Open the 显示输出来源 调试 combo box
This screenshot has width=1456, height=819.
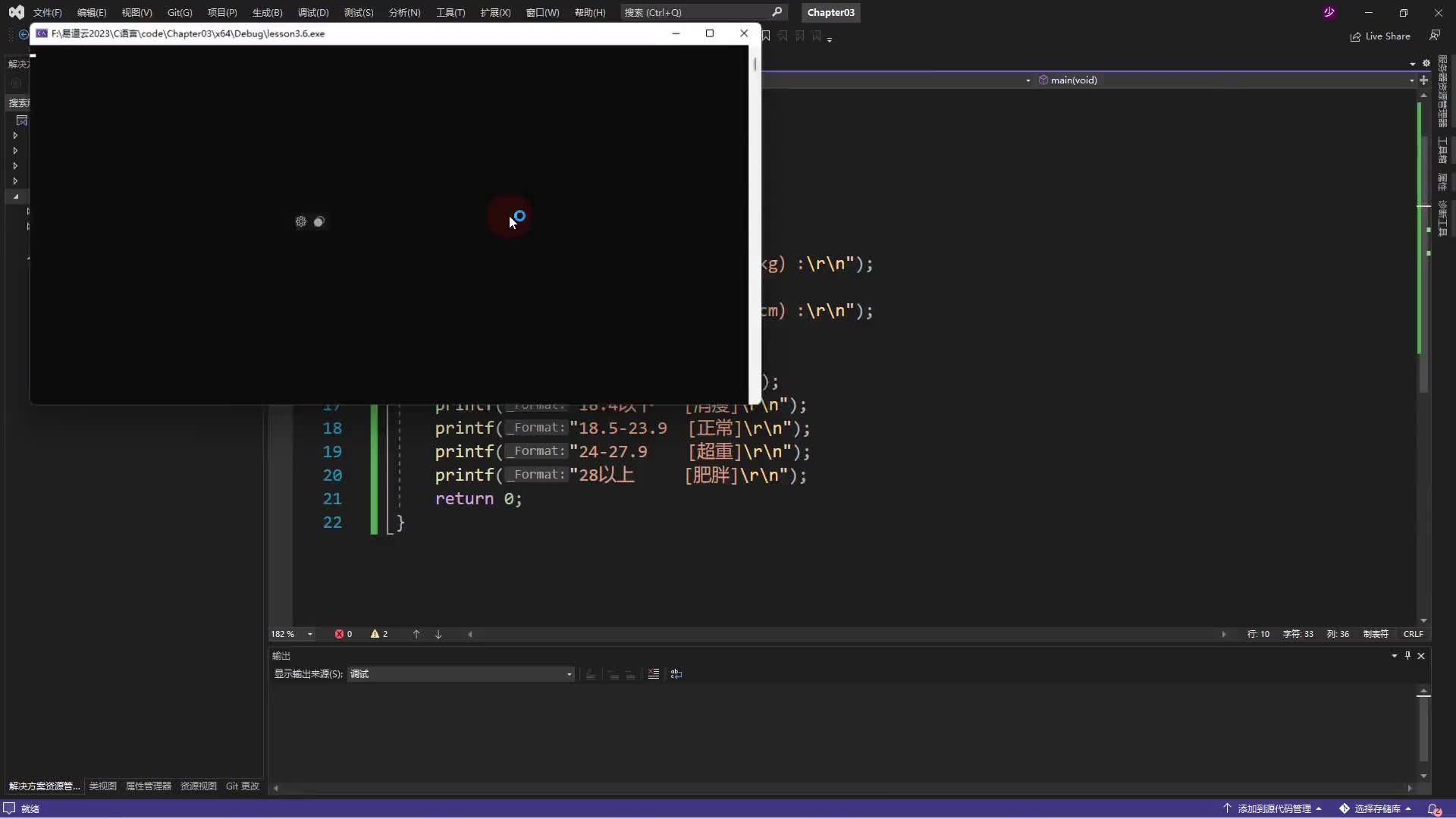coord(460,674)
